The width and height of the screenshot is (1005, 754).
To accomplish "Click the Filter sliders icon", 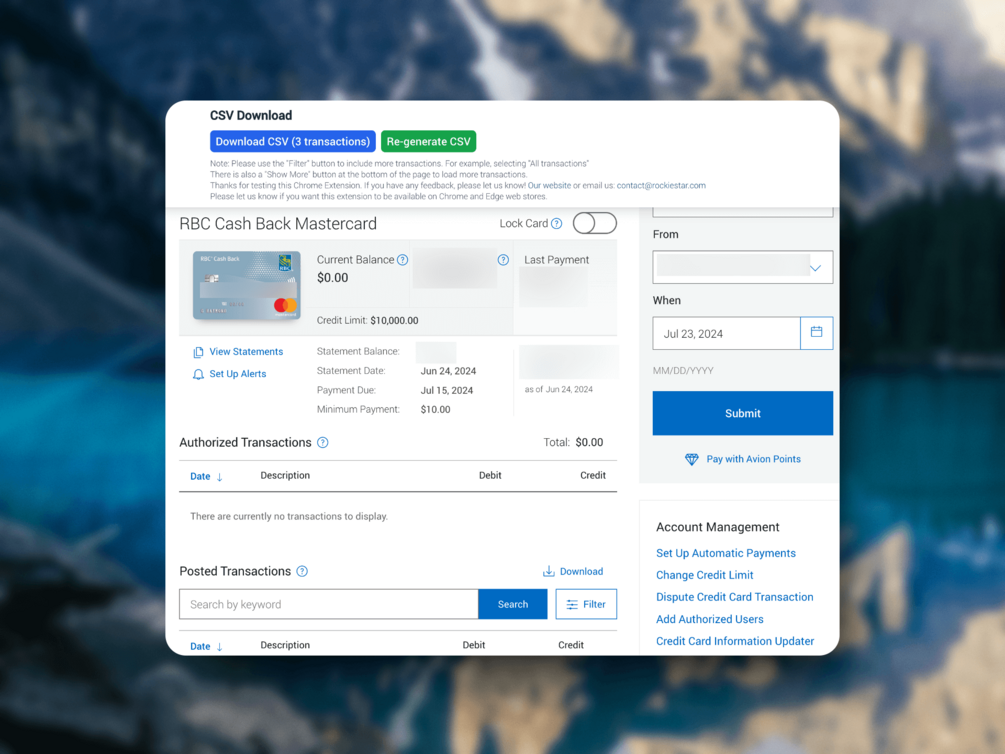I will 572,605.
